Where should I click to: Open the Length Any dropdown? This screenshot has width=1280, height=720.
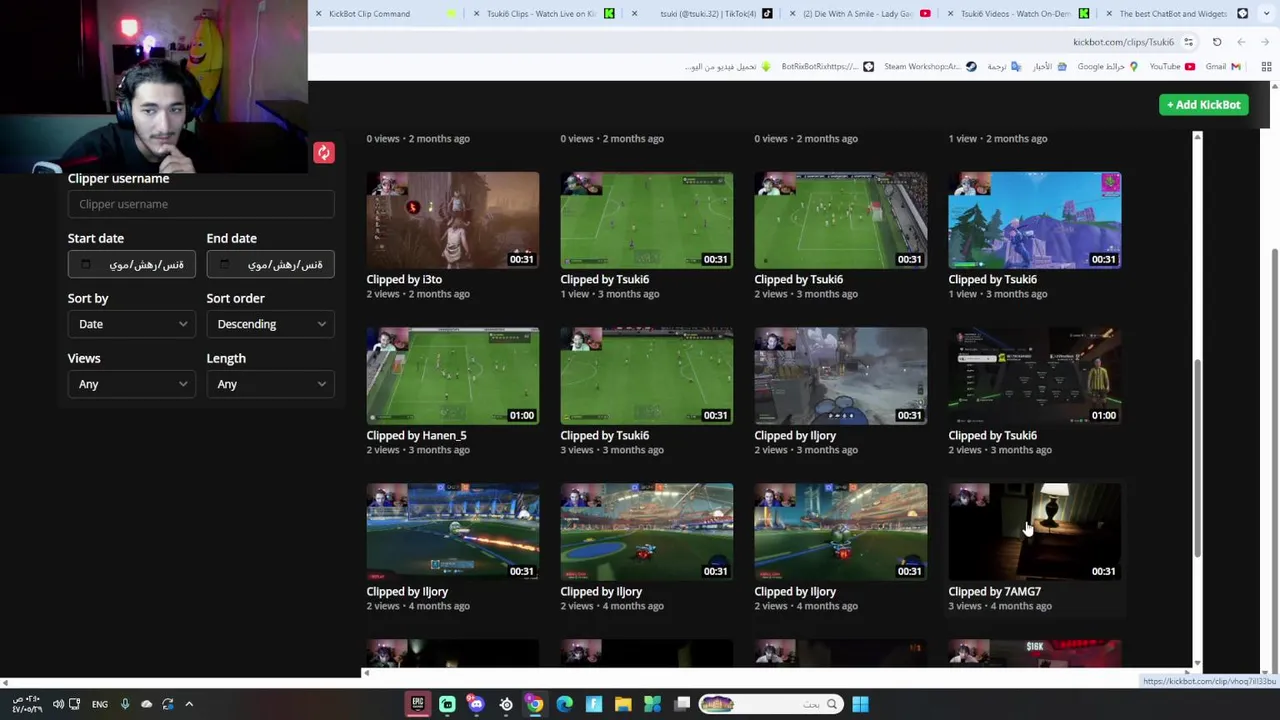point(270,384)
